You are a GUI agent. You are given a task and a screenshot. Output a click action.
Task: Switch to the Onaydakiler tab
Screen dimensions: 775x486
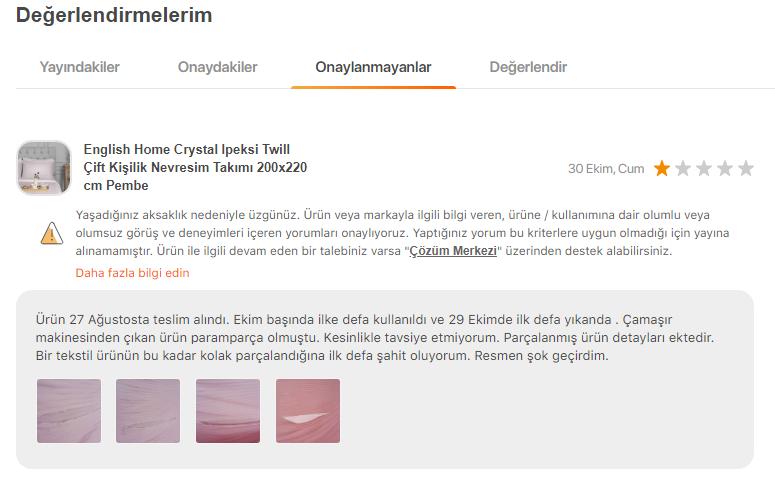[x=217, y=67]
